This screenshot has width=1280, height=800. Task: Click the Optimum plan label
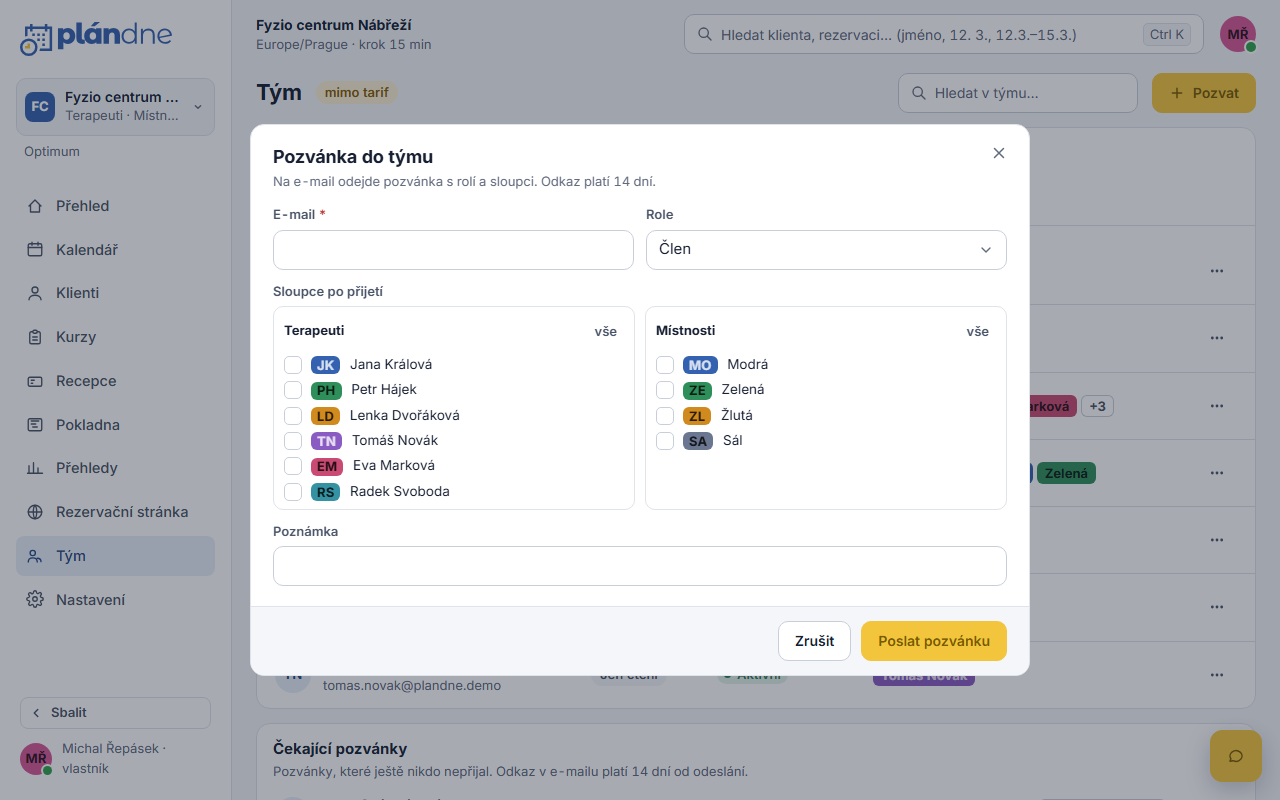(52, 152)
